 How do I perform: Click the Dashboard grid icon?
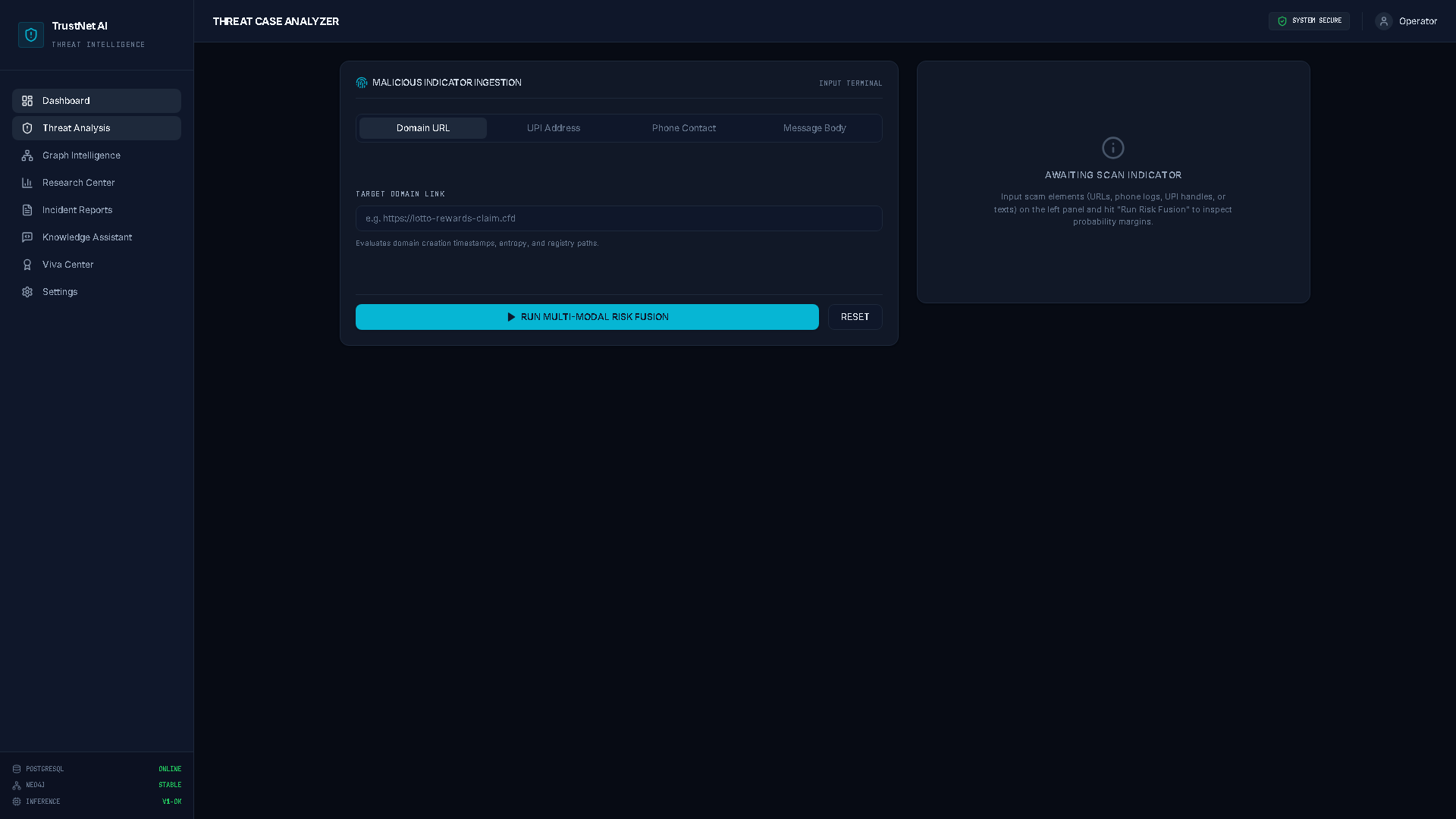coord(27,101)
